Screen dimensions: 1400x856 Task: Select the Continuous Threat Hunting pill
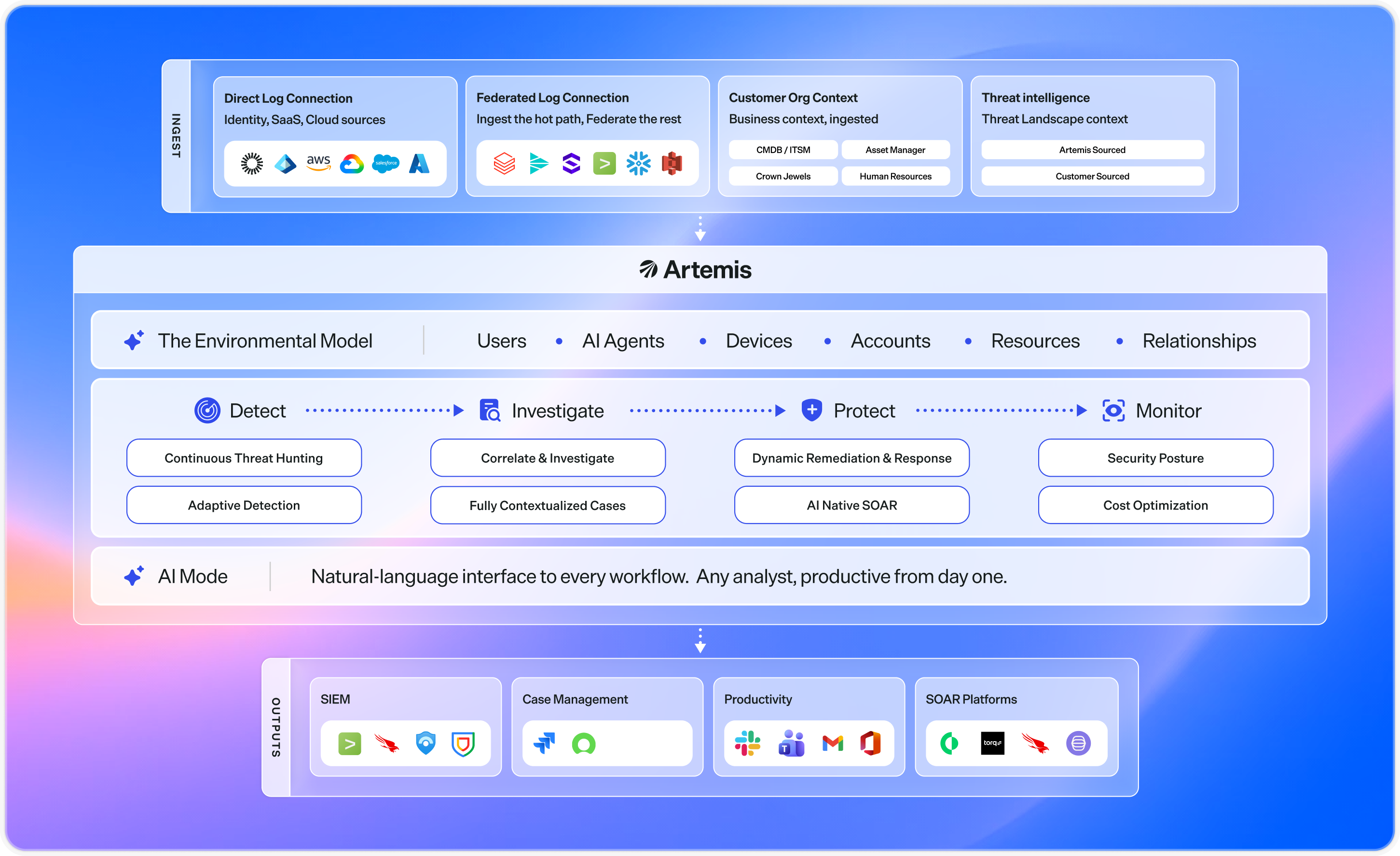point(244,457)
